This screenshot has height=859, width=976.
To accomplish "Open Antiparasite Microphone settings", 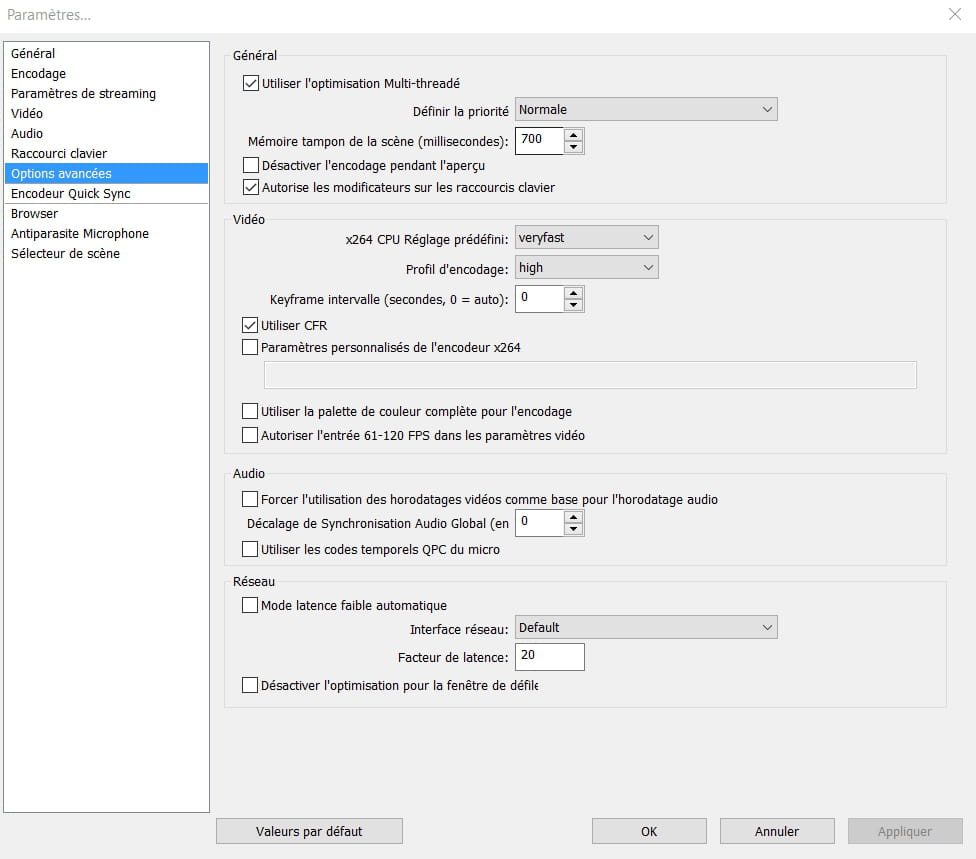I will [x=106, y=233].
